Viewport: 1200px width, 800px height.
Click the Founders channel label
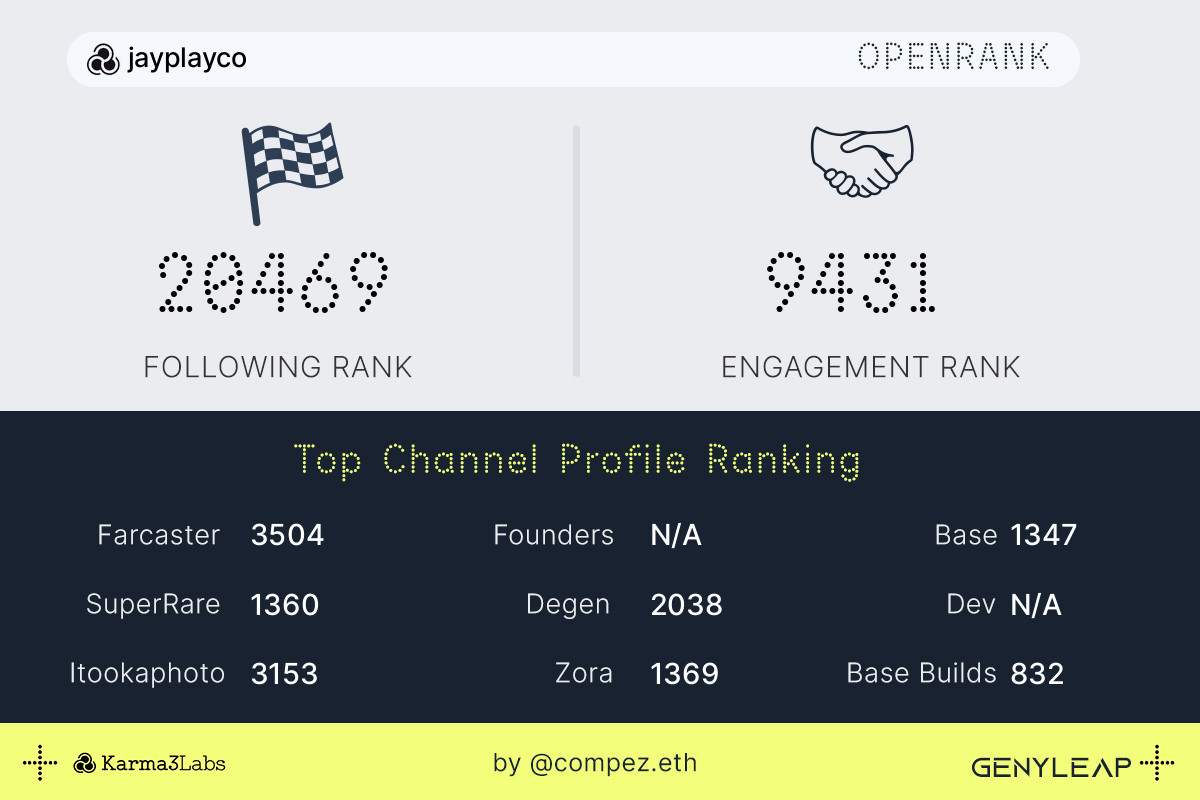[554, 535]
